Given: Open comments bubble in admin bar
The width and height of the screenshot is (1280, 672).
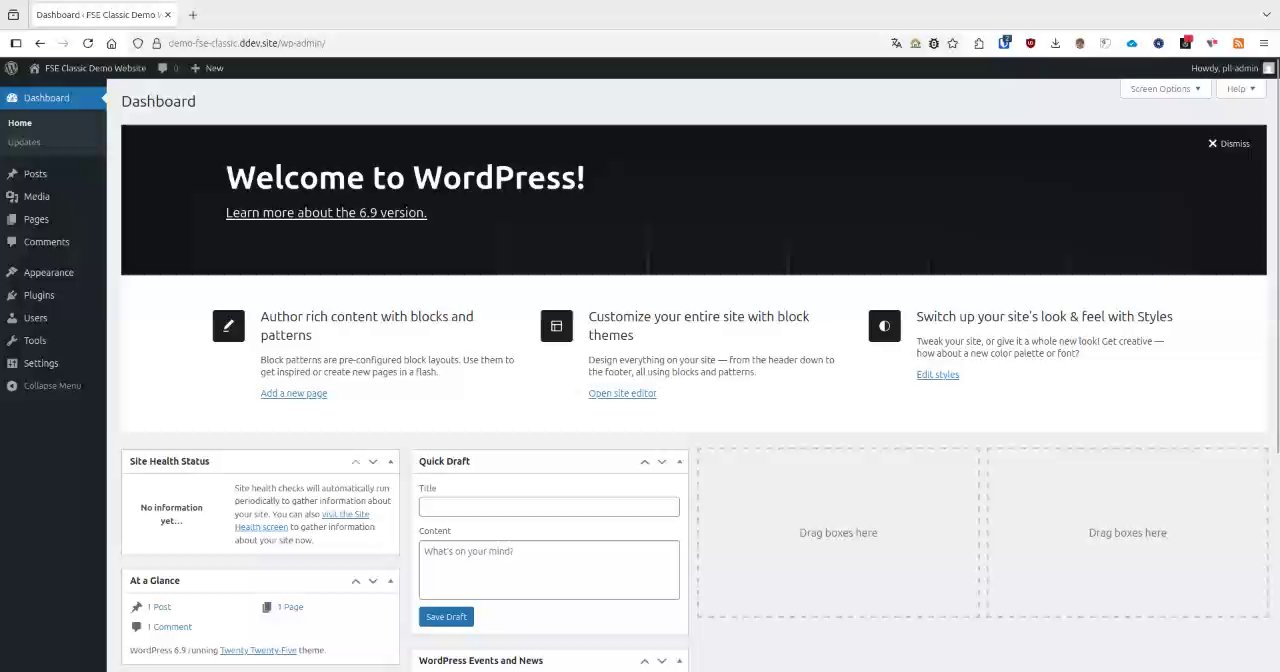Looking at the screenshot, I should tap(168, 68).
